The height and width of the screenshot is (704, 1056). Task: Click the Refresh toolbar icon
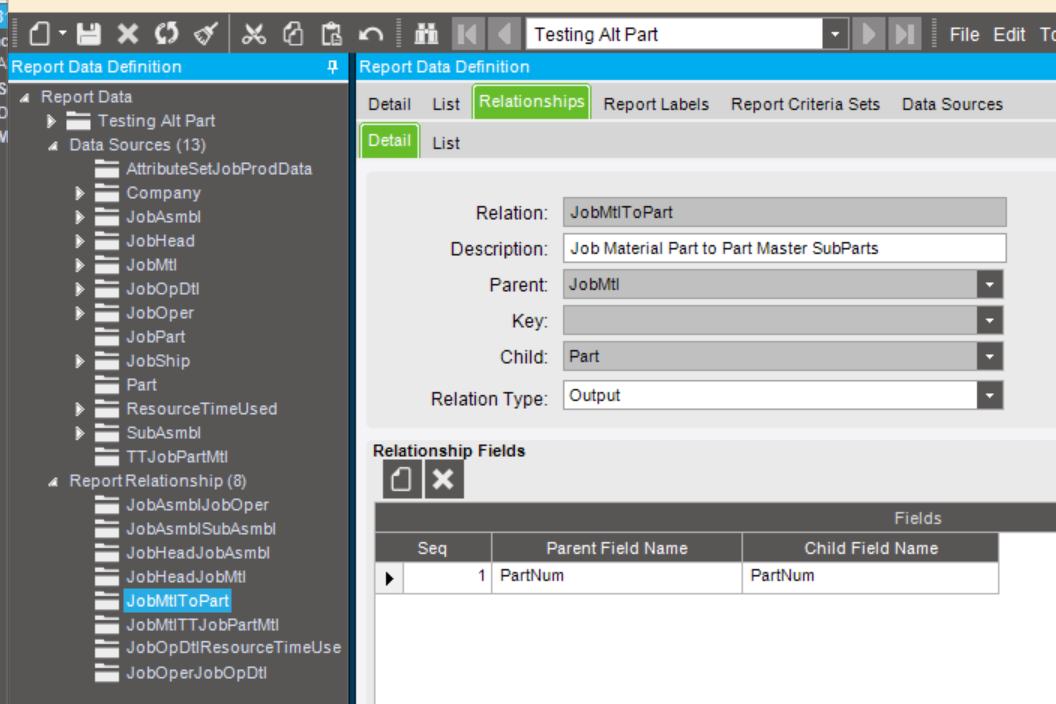[x=166, y=34]
